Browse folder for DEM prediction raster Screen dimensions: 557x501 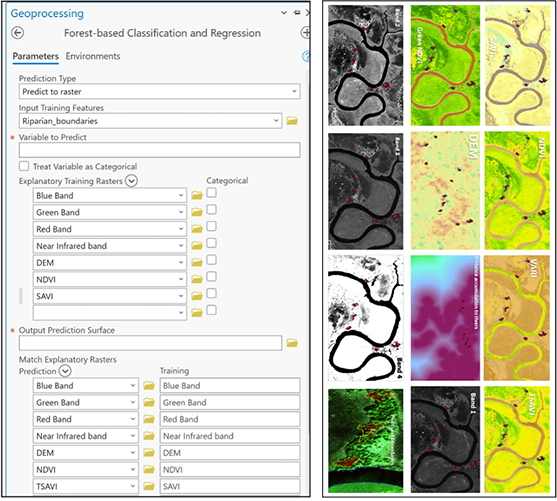[x=149, y=453]
